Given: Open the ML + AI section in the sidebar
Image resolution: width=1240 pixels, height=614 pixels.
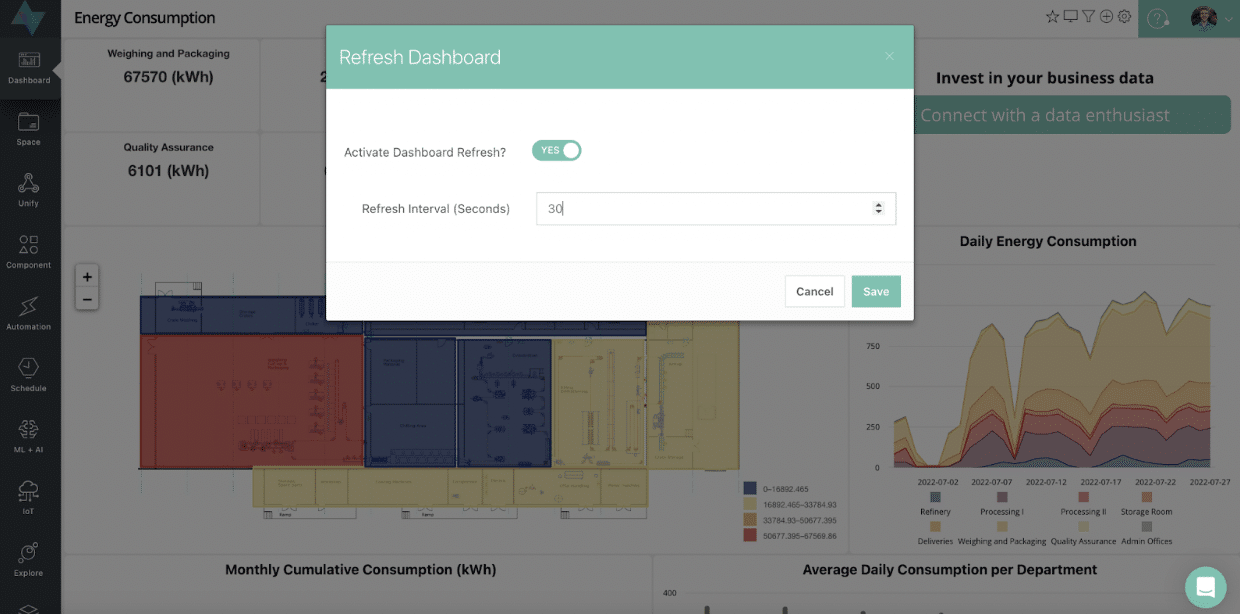Looking at the screenshot, I should point(29,437).
